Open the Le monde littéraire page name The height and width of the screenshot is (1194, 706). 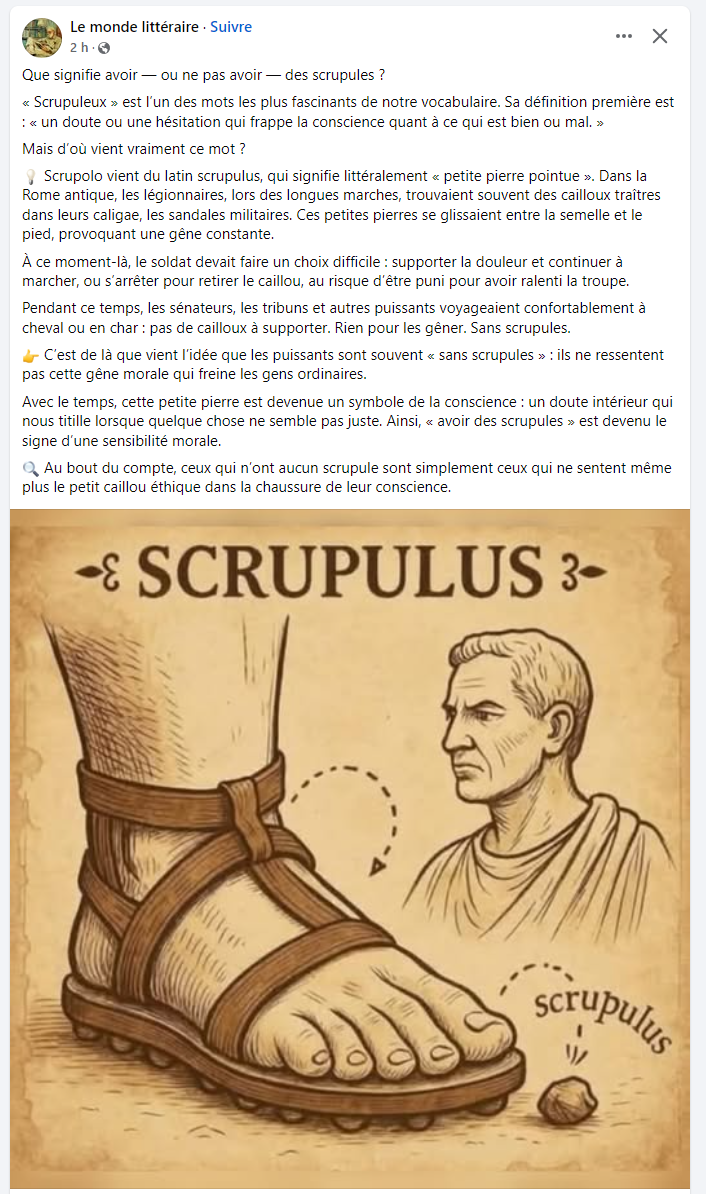click(134, 27)
